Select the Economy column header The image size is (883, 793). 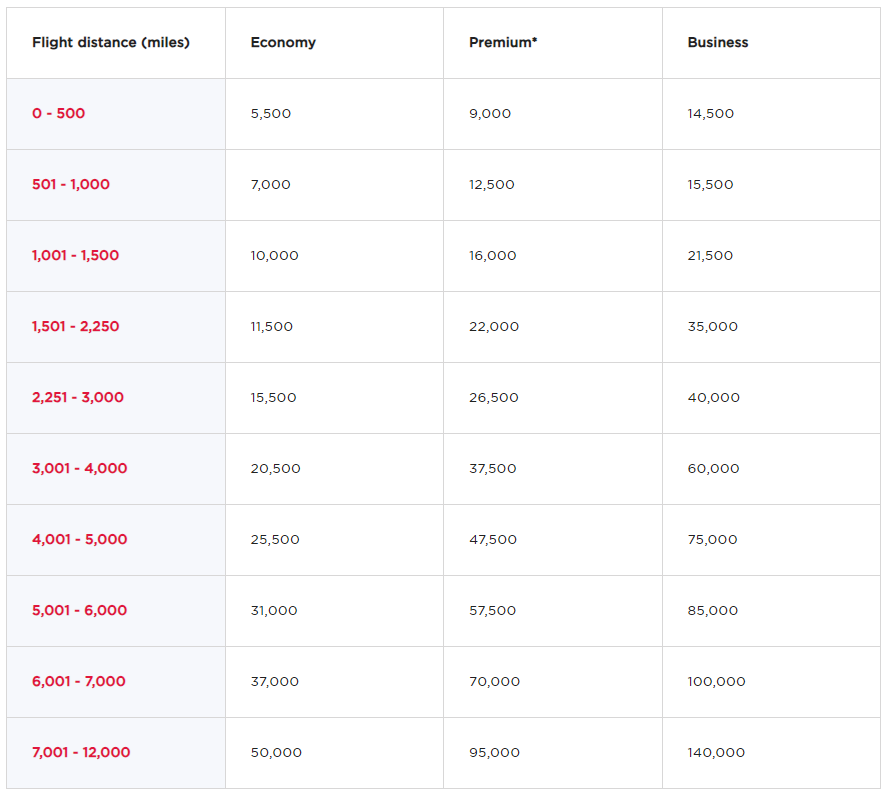(283, 43)
